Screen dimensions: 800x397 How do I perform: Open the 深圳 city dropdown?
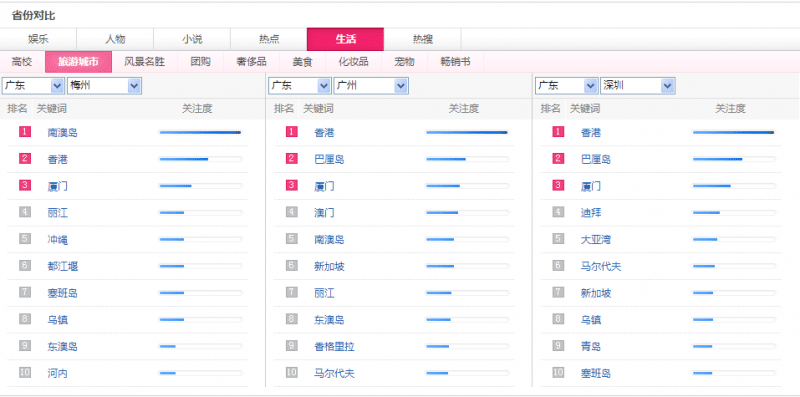(638, 86)
